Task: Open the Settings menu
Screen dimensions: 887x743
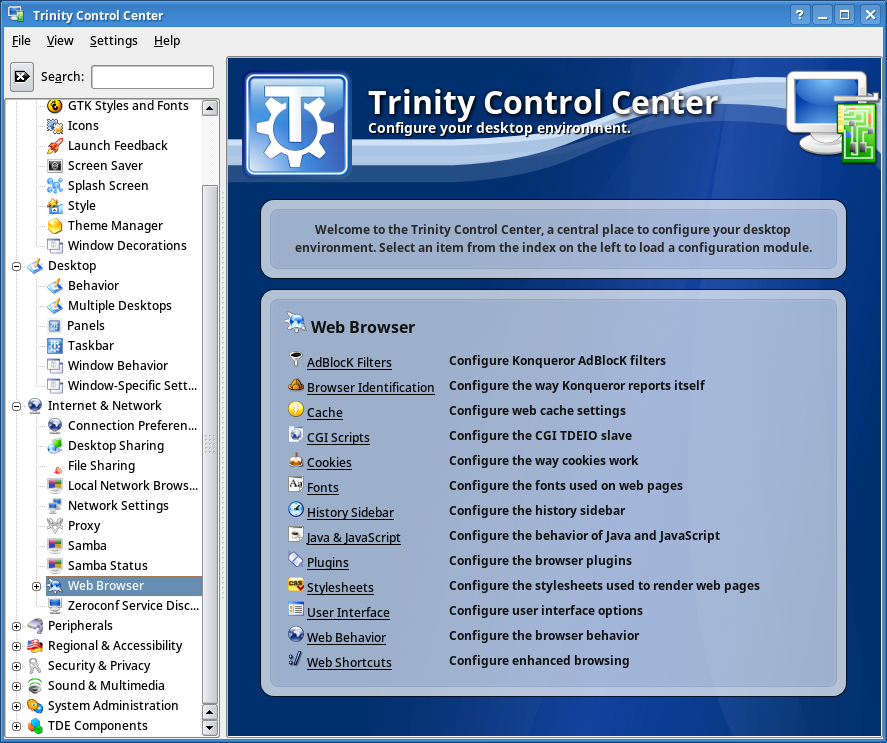Action: pyautogui.click(x=114, y=41)
